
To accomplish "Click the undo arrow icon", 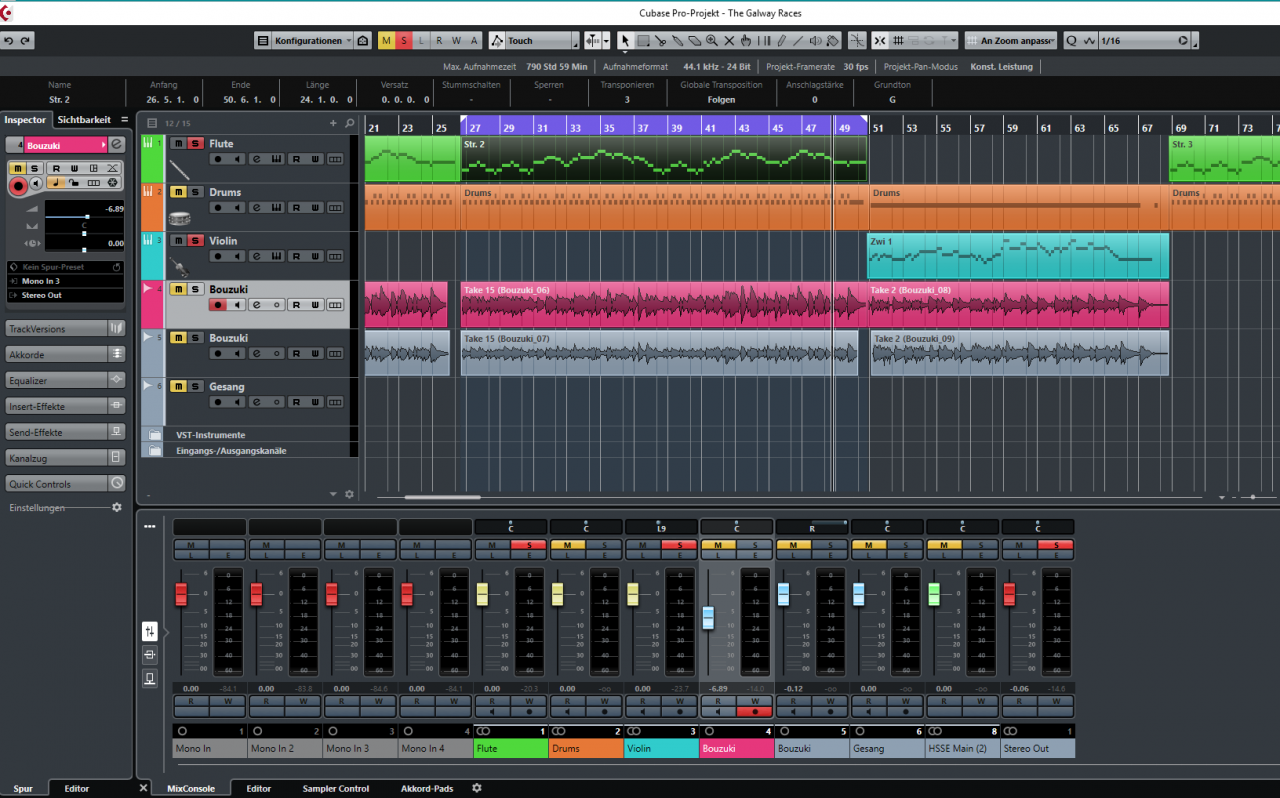I will 9,41.
